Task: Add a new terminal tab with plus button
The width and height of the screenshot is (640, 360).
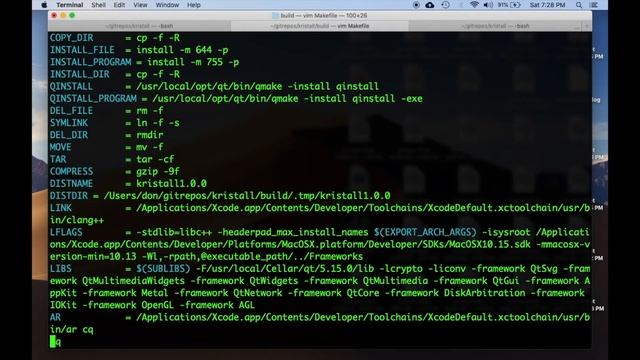Action: coord(587,26)
